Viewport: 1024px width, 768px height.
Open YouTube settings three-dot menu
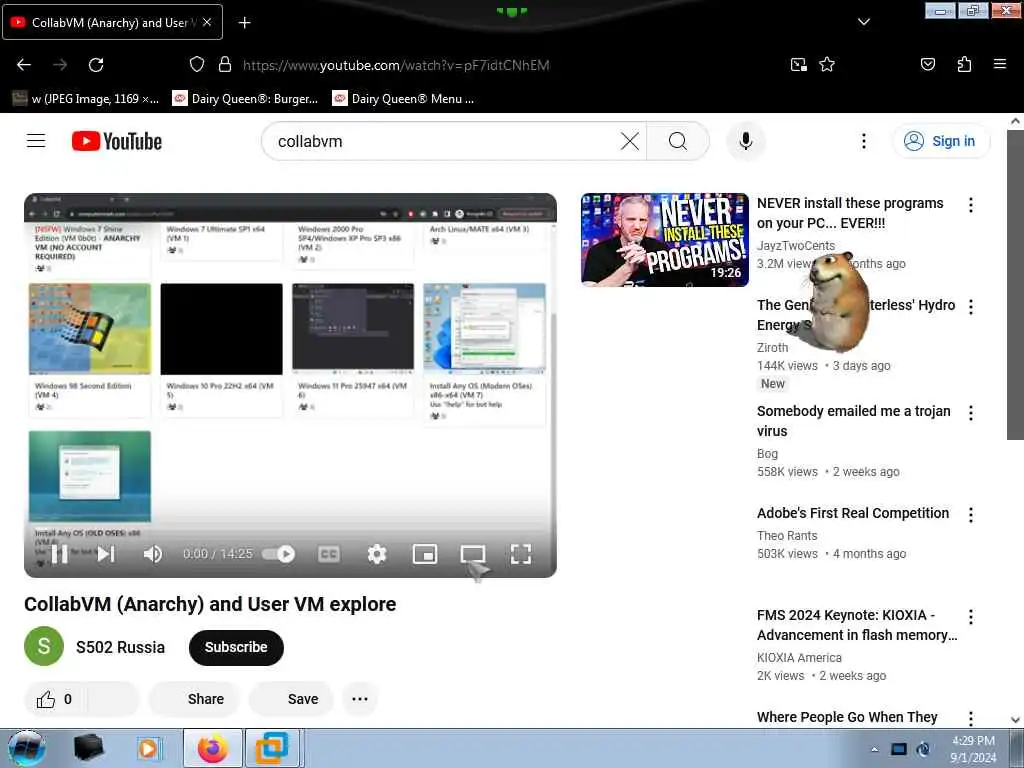[x=863, y=141]
